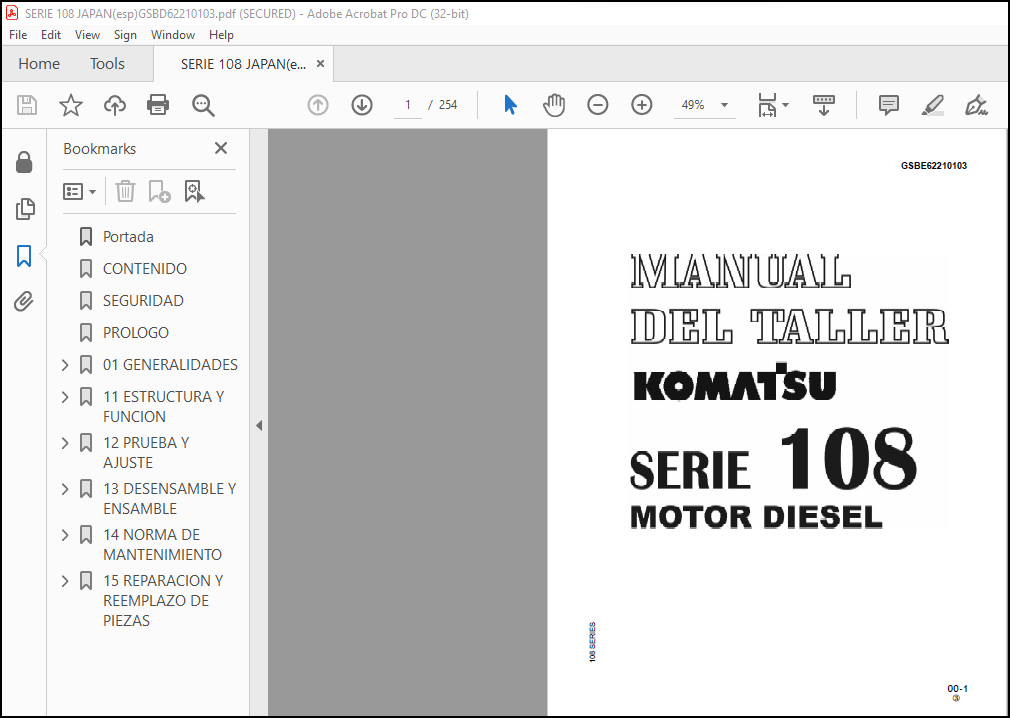Switch to the Tools tab
This screenshot has height=718, width=1010.
click(x=107, y=64)
